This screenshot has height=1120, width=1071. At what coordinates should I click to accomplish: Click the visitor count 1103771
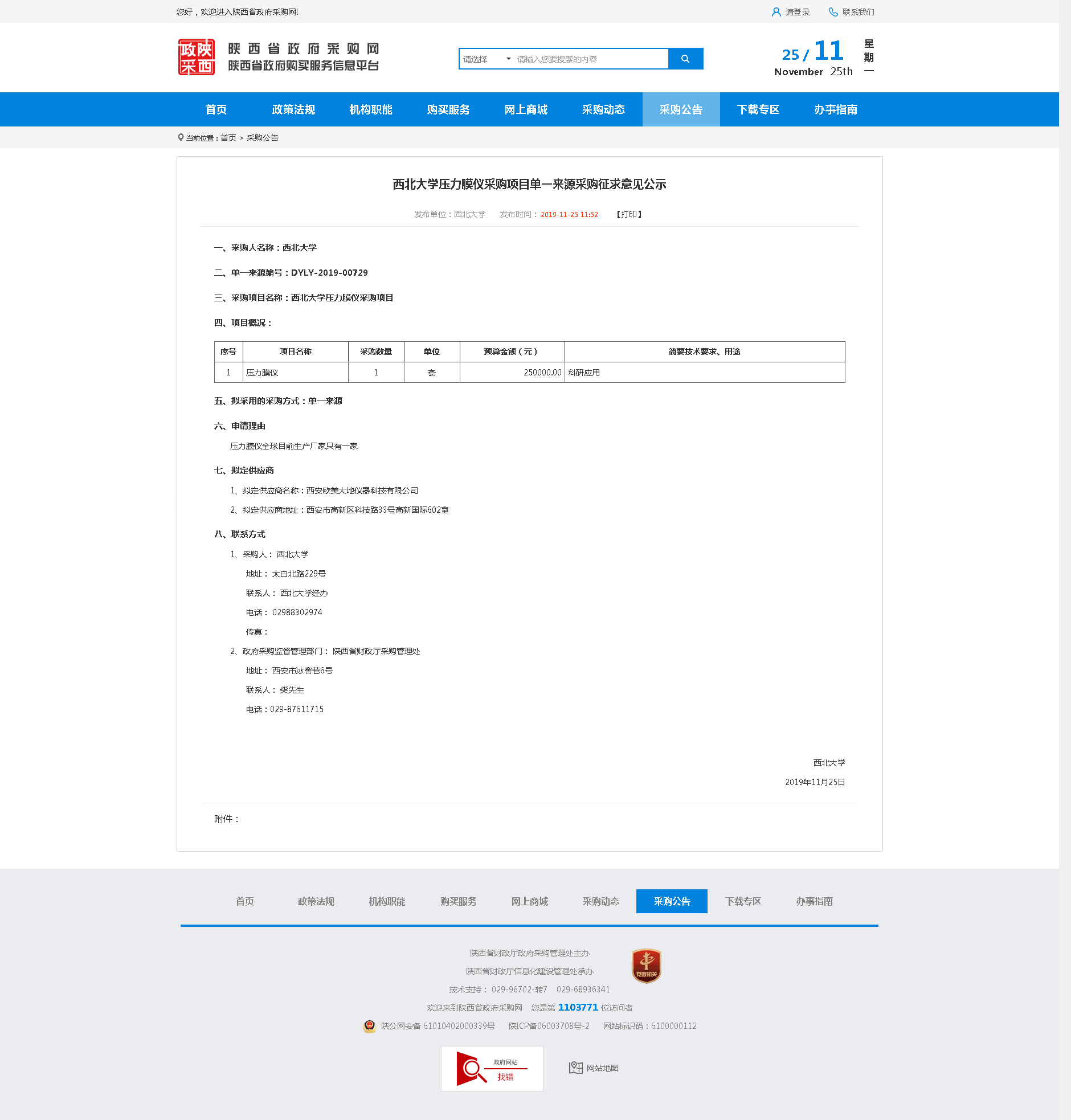point(578,1008)
